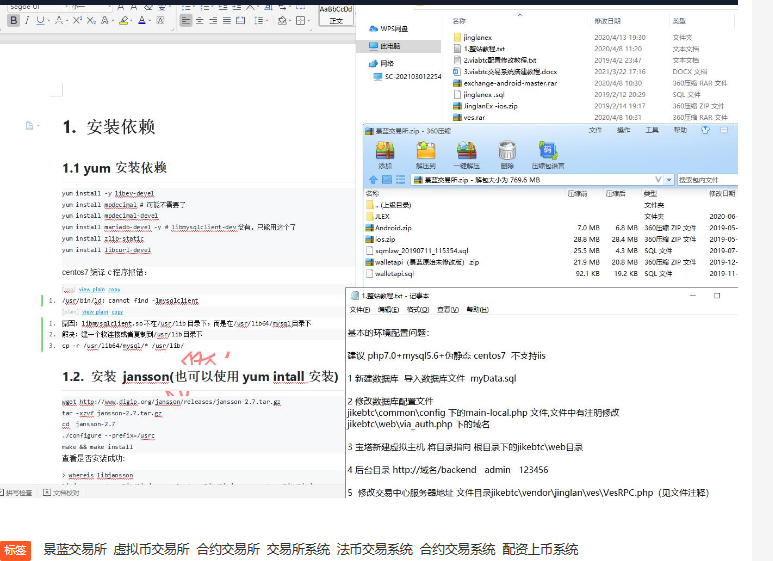Apply the yellow text highlight color
This screenshot has width=773, height=561.
tap(123, 20)
